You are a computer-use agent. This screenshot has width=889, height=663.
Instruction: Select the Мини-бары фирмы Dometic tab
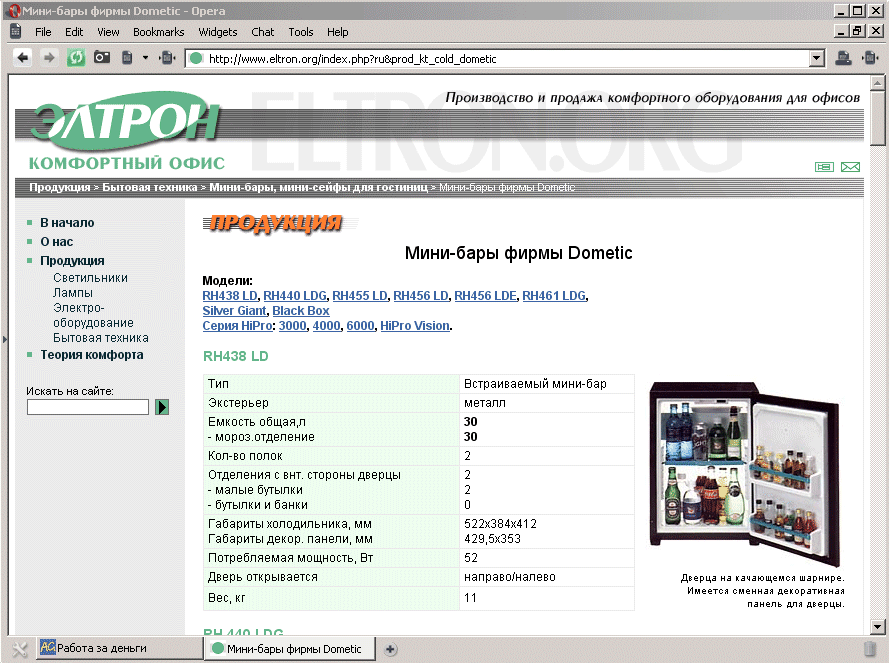(x=289, y=648)
